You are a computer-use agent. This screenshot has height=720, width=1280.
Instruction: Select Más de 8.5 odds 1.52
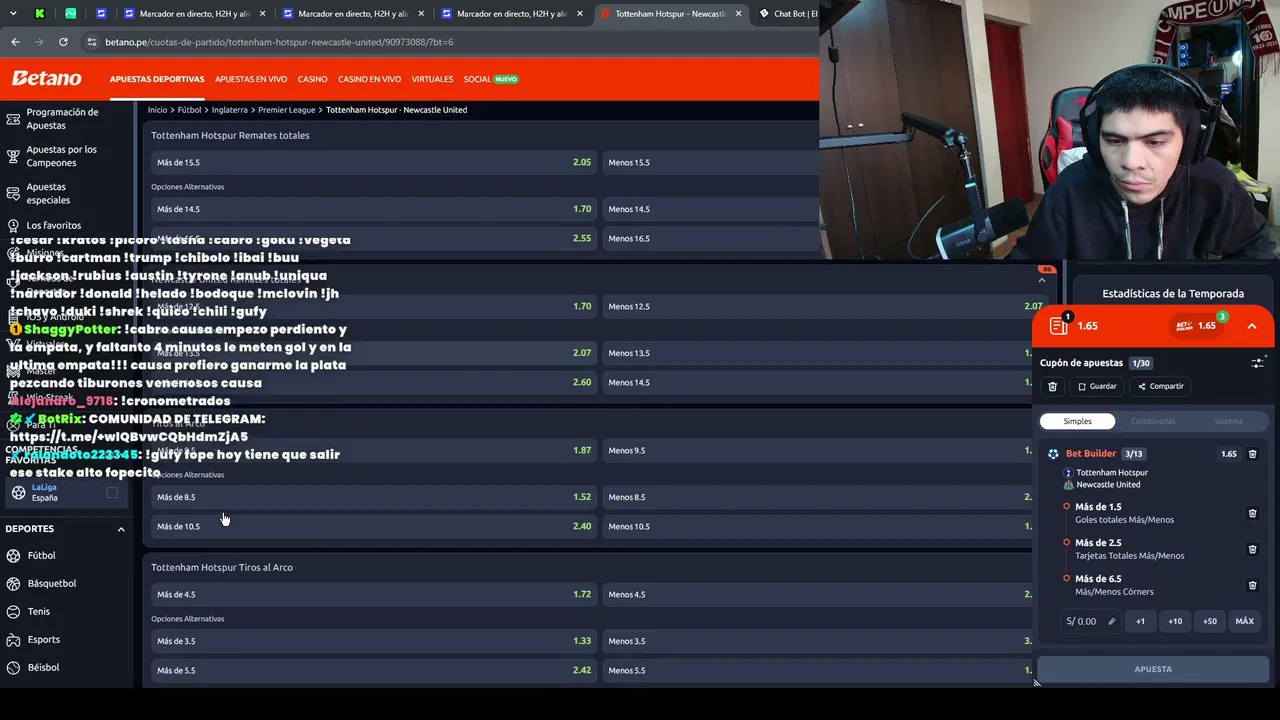373,497
